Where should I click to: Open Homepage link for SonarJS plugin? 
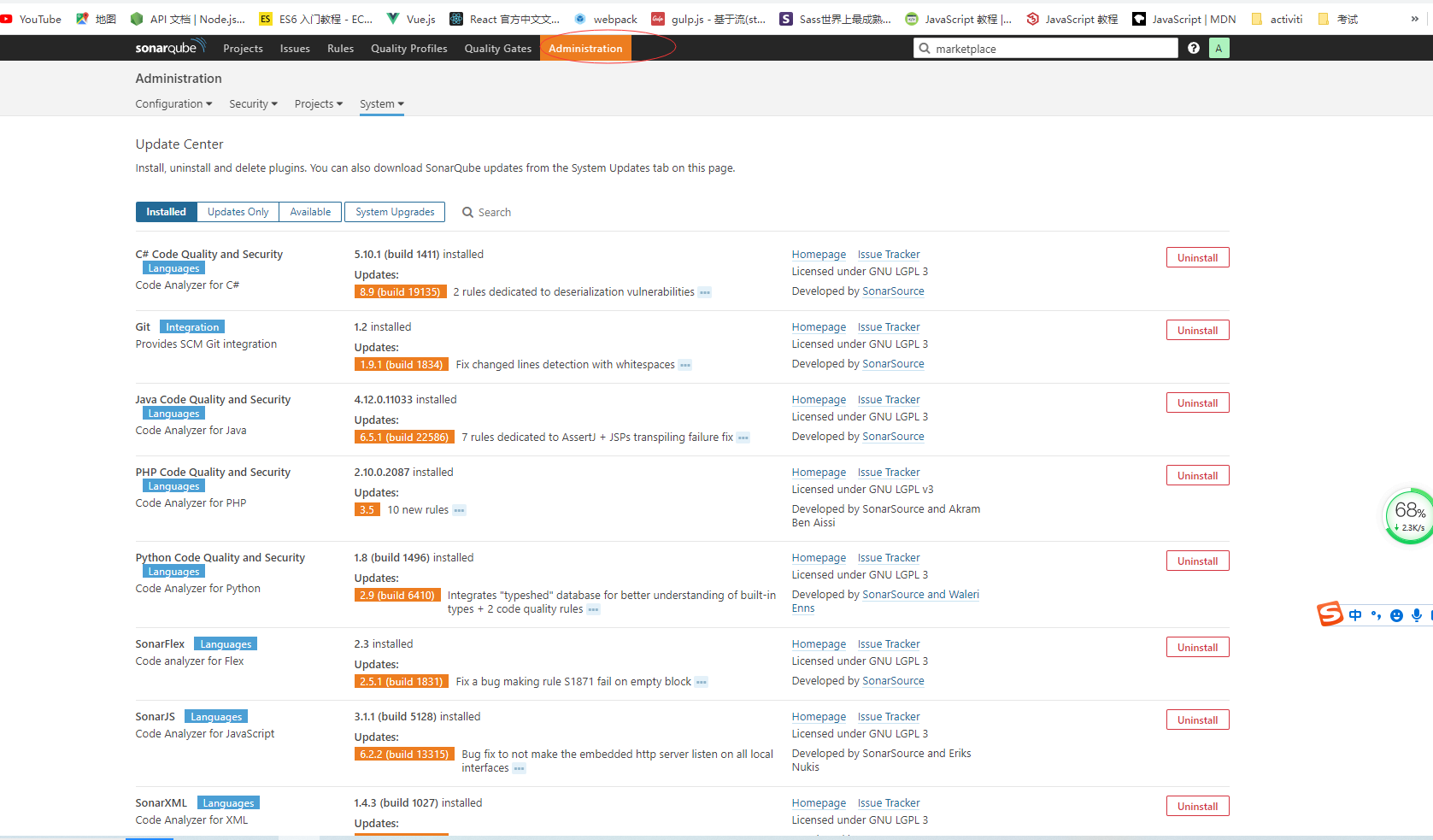click(819, 717)
